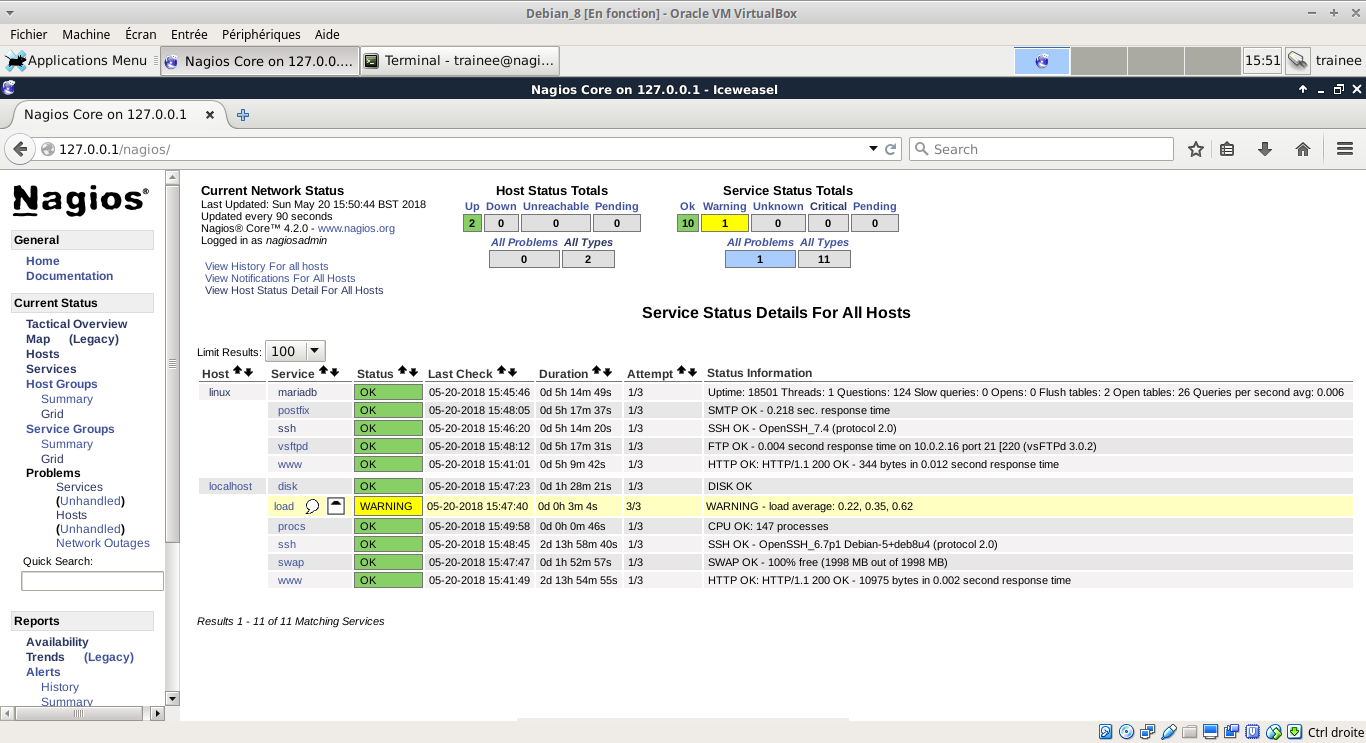Click VirtualBox network adapters status icon

click(1148, 732)
